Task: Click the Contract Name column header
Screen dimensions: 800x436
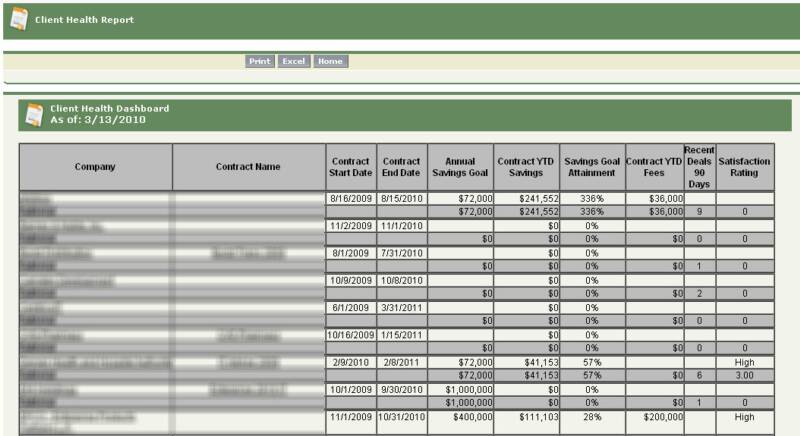Action: pos(248,167)
